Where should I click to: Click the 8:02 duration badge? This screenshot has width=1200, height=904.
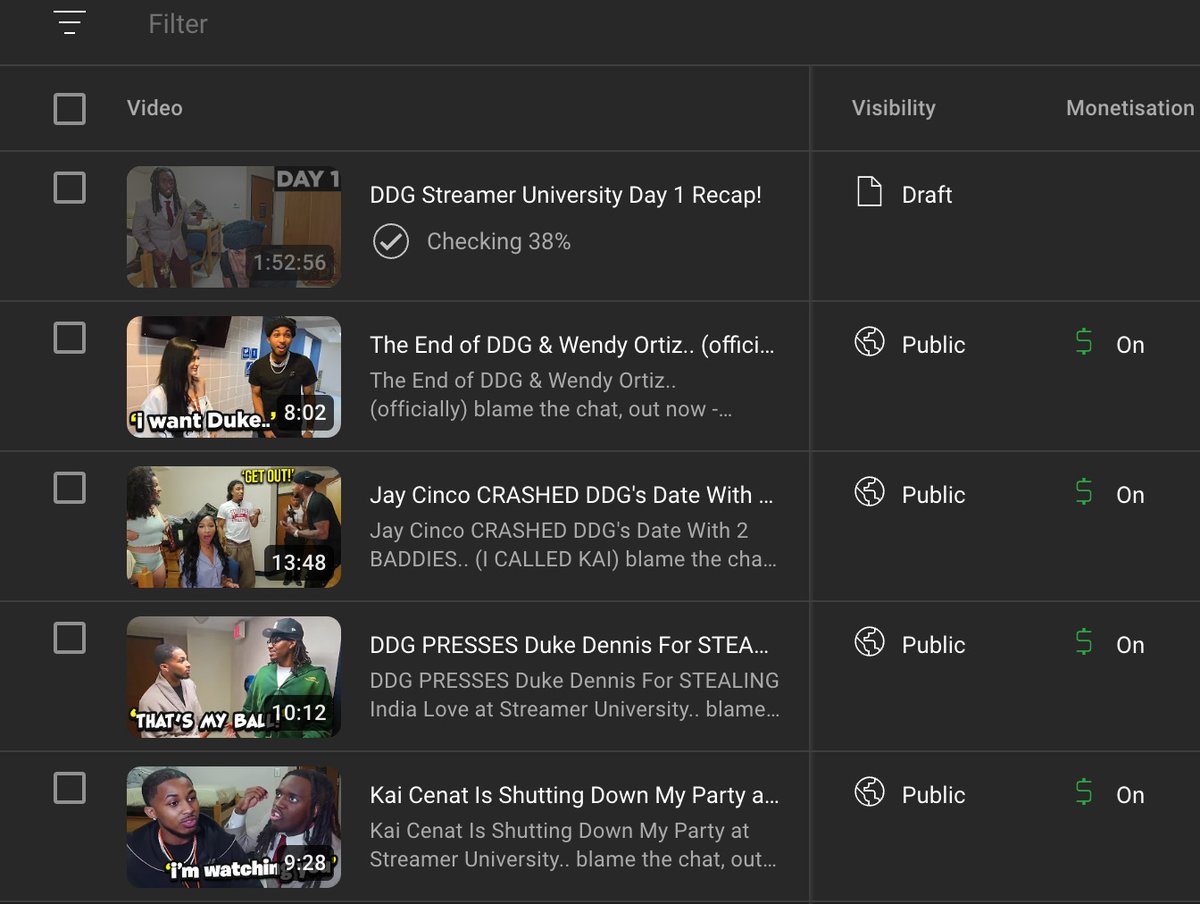pos(304,412)
